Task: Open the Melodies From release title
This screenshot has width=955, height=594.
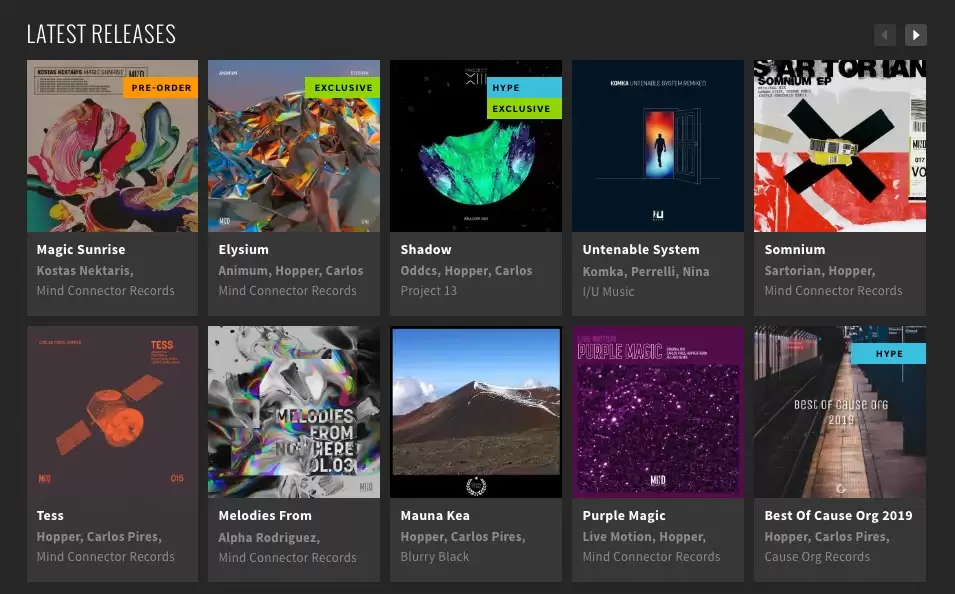Action: (x=265, y=516)
